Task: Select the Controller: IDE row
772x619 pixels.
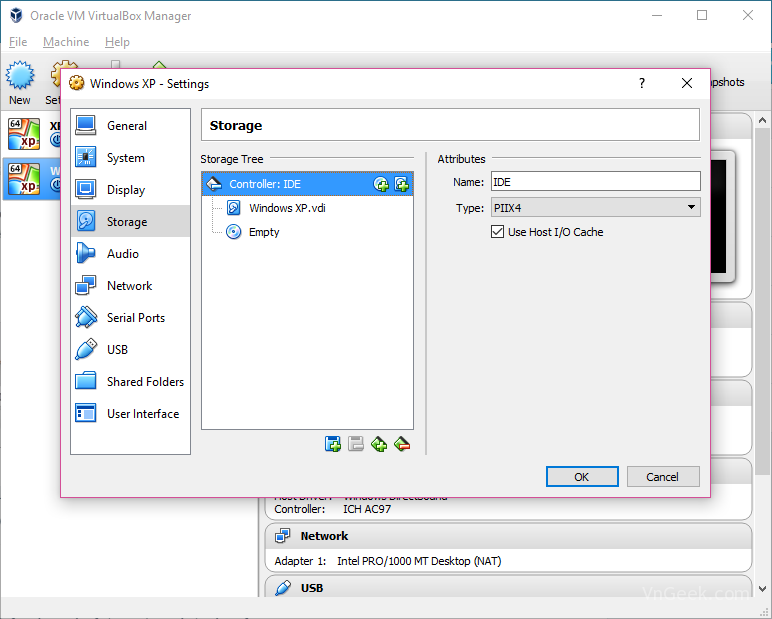Action: (x=307, y=184)
